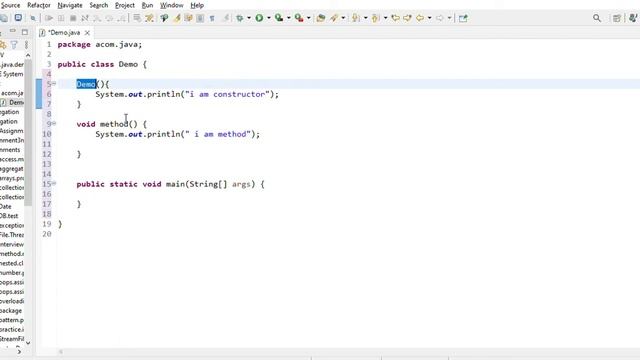Image resolution: width=640 pixels, height=360 pixels.
Task: Open the Run dropdown arrow
Action: click(269, 18)
